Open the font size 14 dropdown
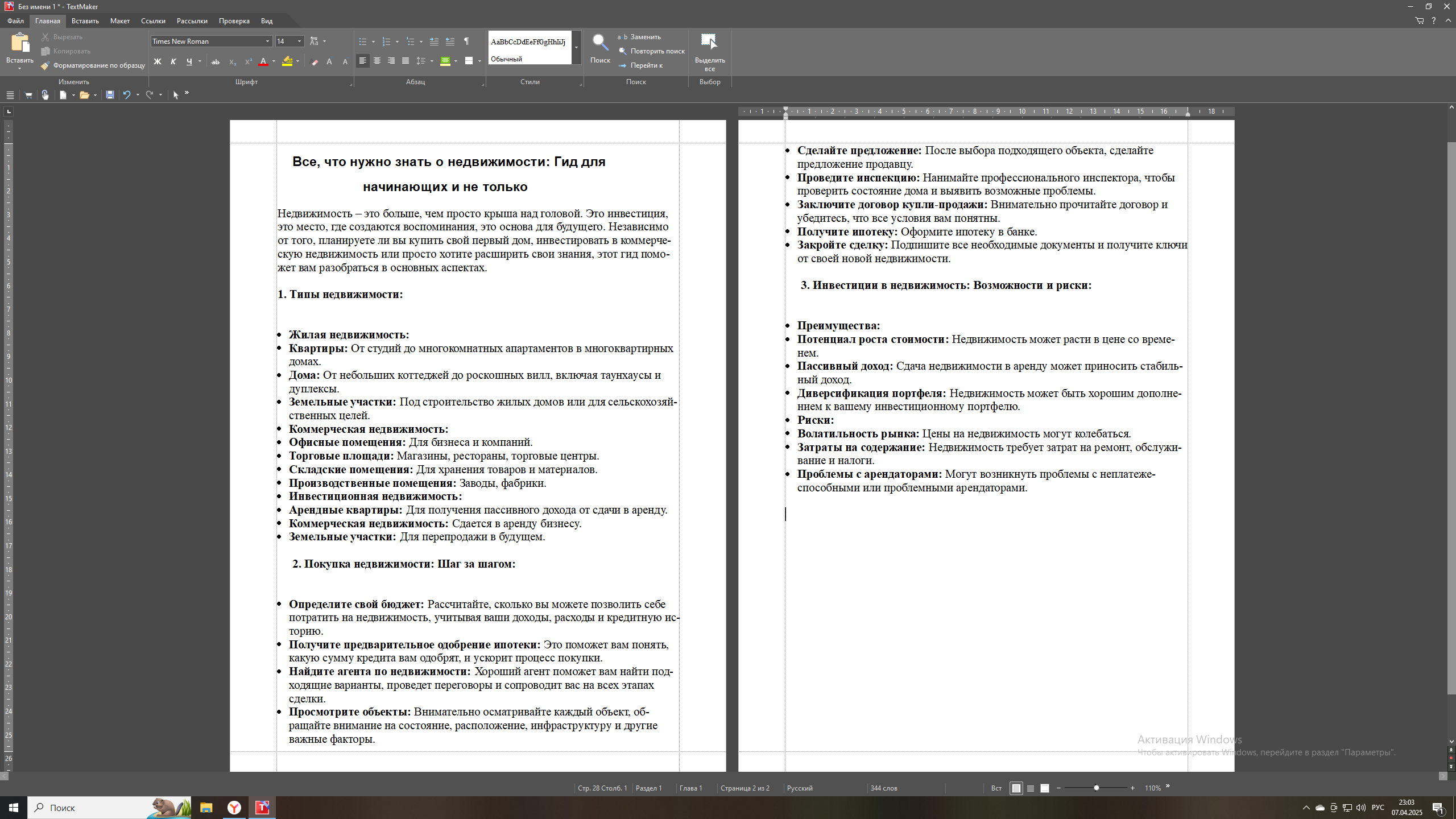 299,41
